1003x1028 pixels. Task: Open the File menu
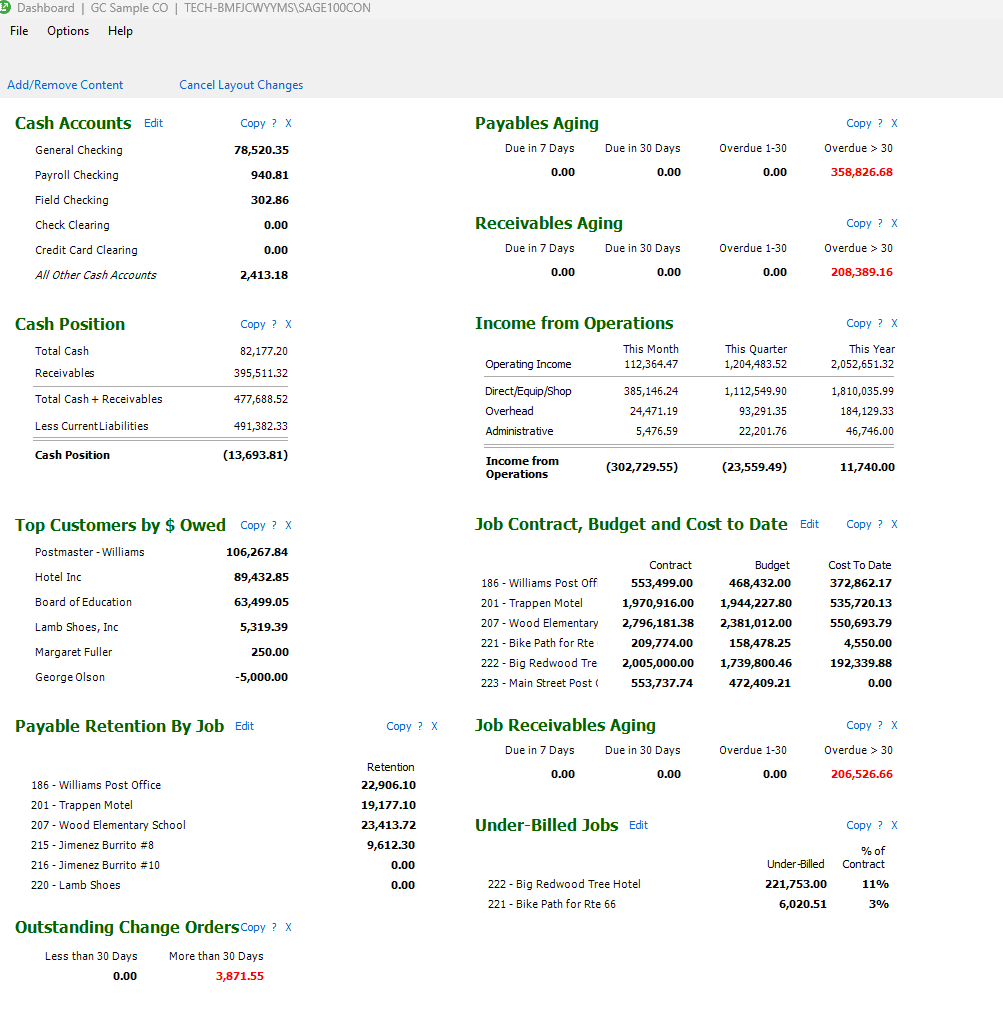pyautogui.click(x=19, y=31)
